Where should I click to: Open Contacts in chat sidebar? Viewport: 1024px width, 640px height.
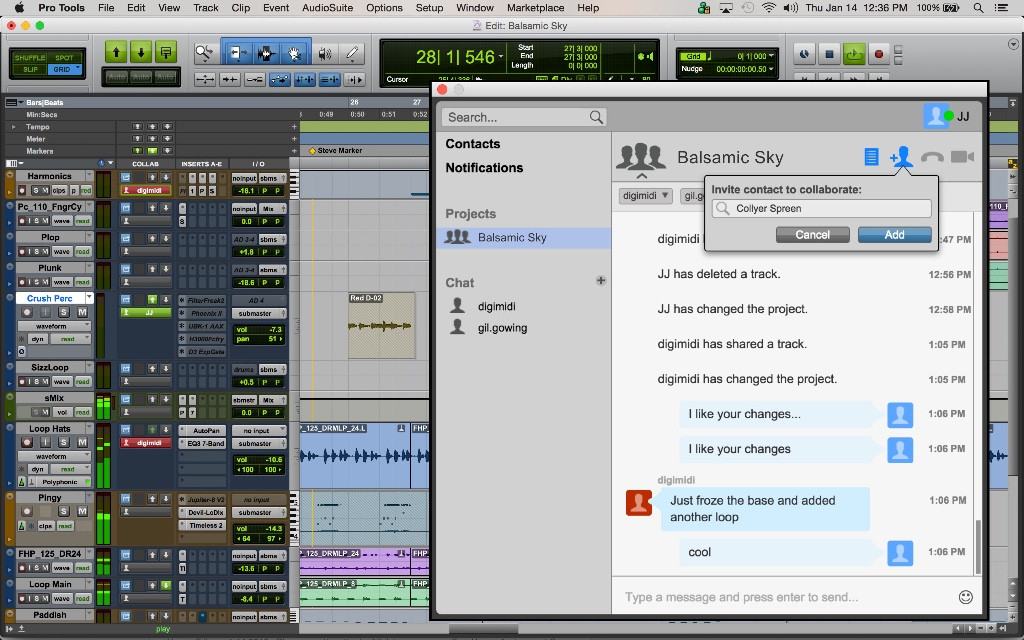click(473, 144)
